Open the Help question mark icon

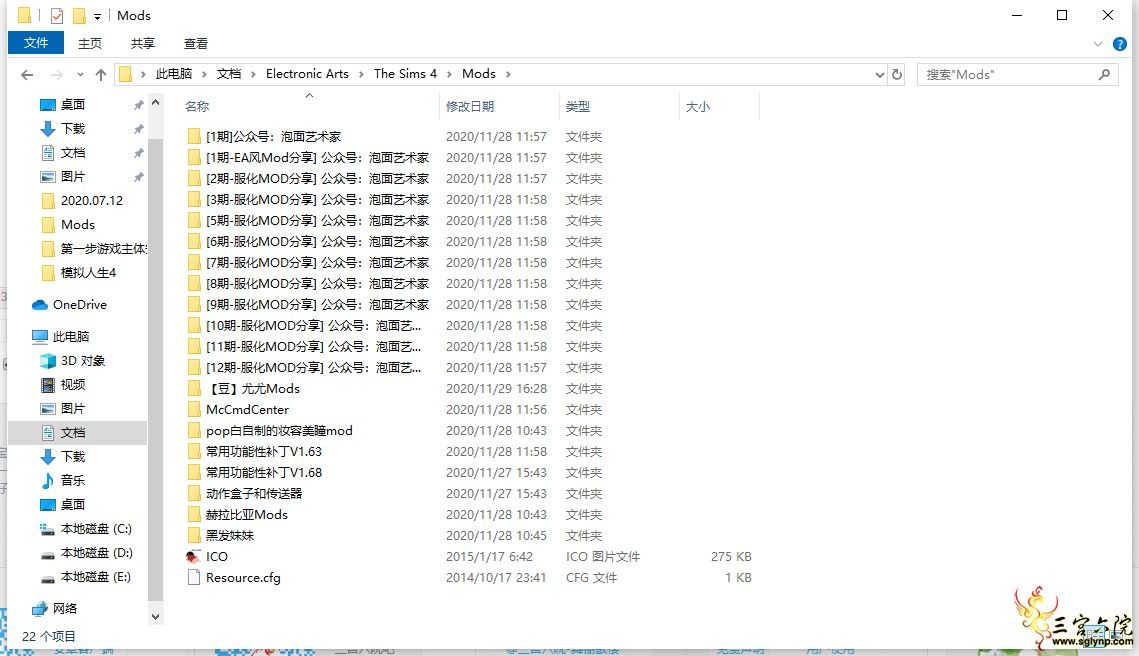[x=1120, y=44]
